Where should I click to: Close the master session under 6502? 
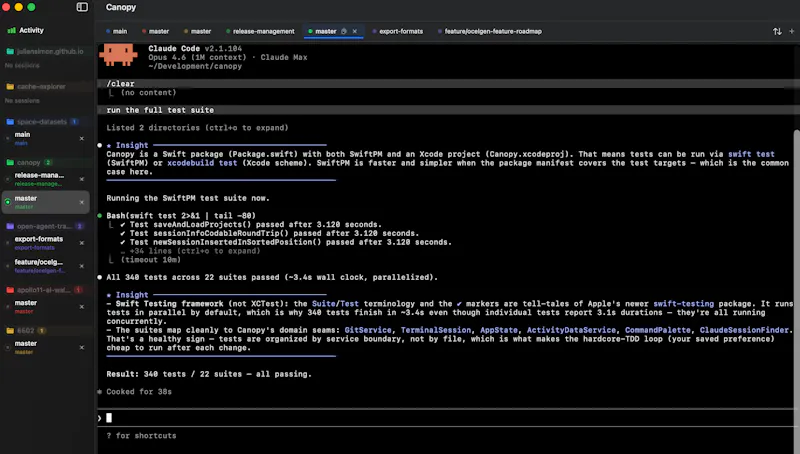coord(82,348)
